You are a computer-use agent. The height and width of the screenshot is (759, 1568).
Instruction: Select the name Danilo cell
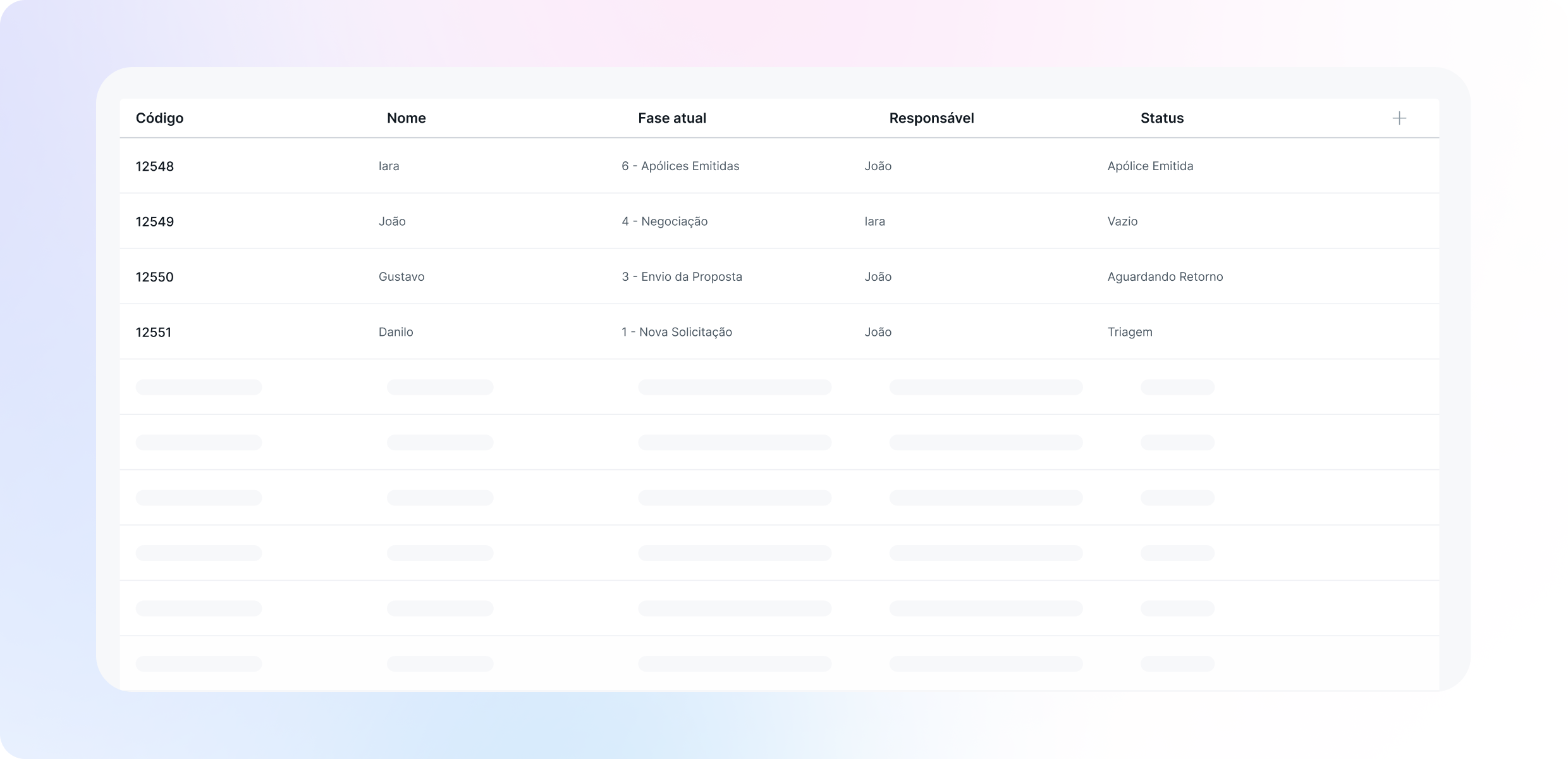click(396, 332)
